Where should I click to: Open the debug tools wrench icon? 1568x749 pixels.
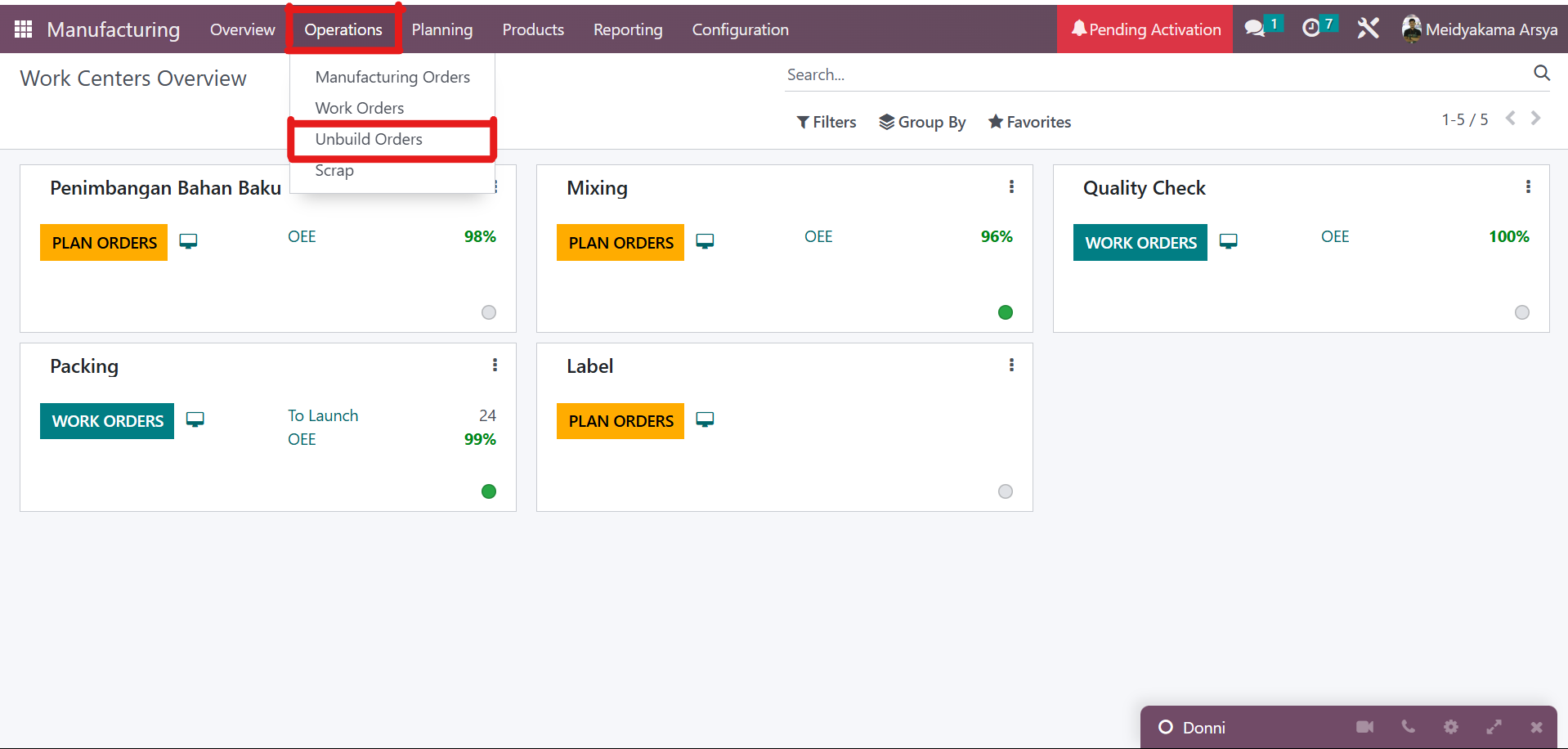pyautogui.click(x=1368, y=29)
